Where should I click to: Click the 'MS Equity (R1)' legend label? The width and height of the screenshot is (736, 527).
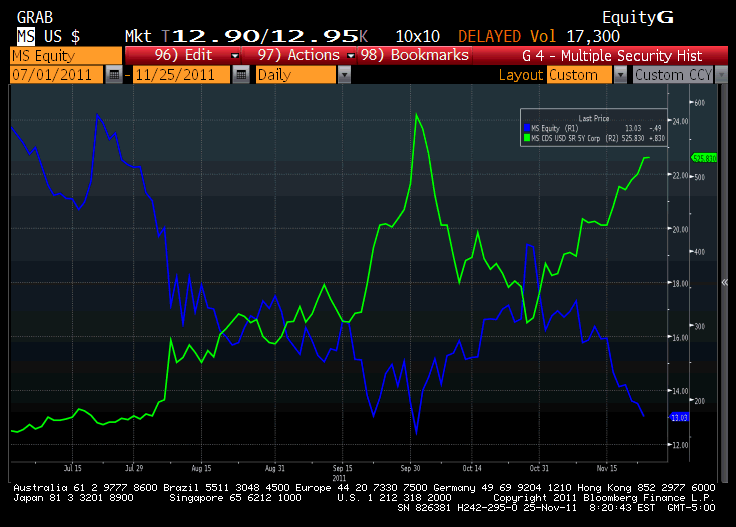[x=555, y=128]
